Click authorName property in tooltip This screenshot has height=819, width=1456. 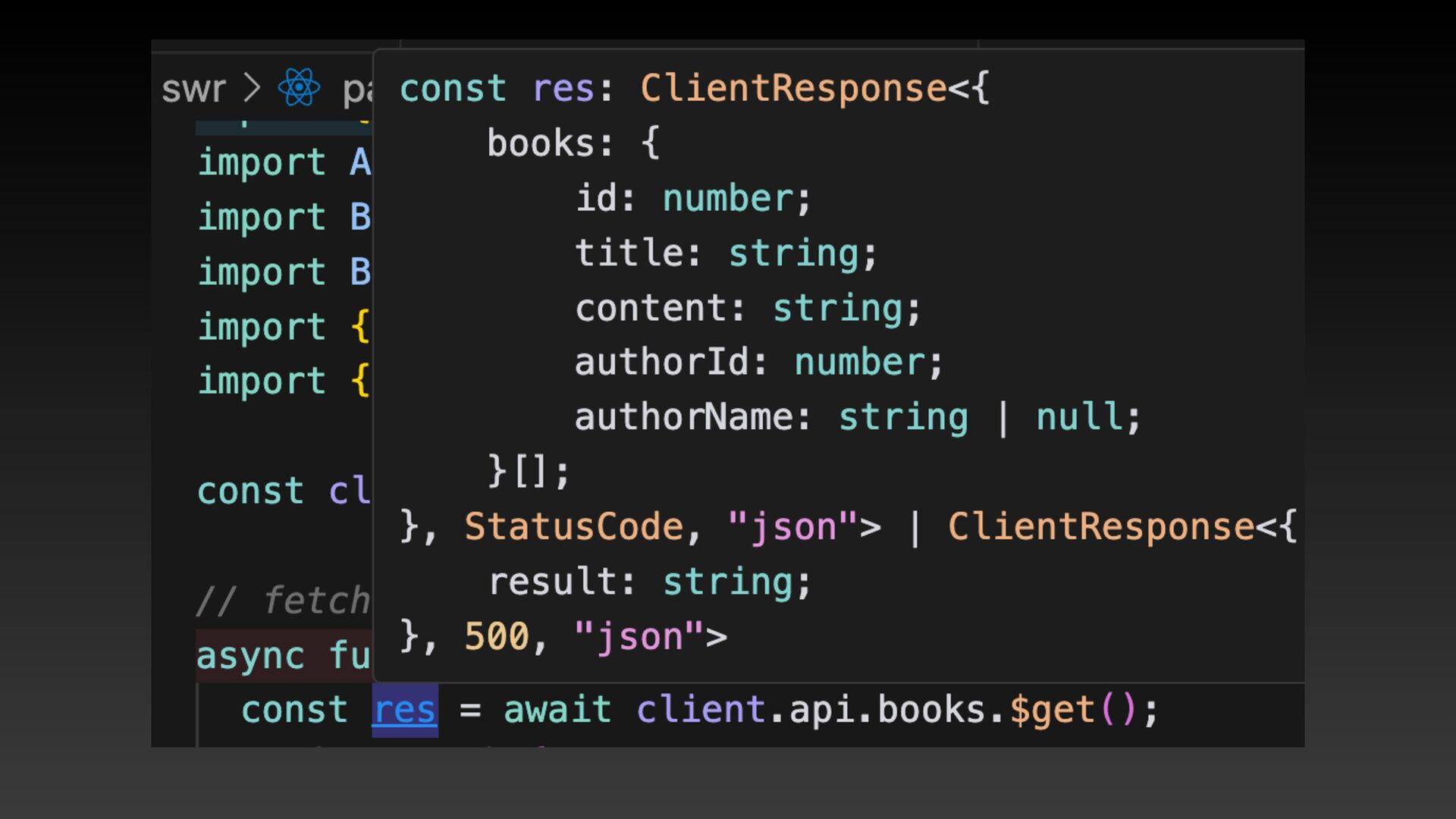click(684, 417)
